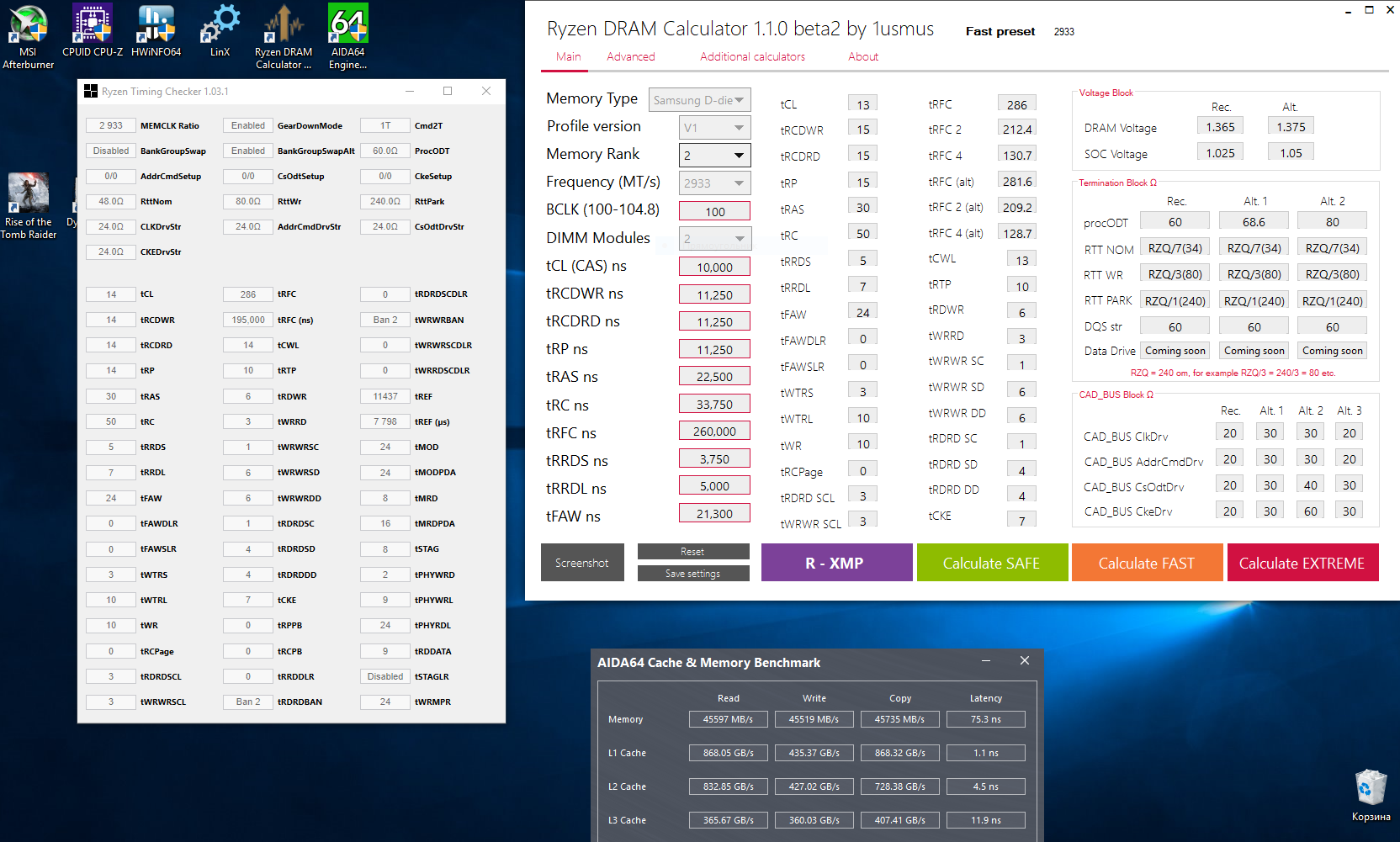Click the recommended SOC Voltage value 1.025
This screenshot has width=1400, height=842.
[1220, 153]
